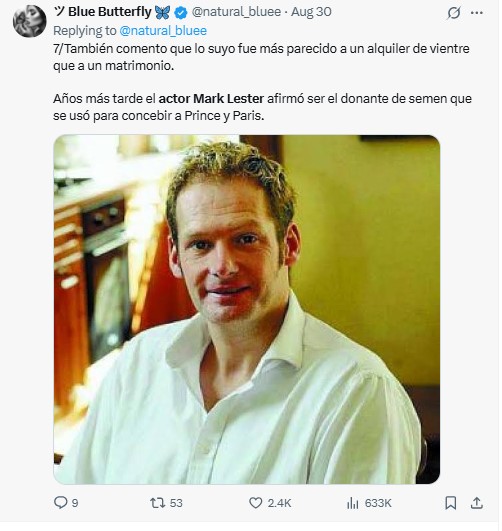Viewport: 502px width, 531px height.
Task: Open the @natural_bluee mention in Replying to
Action: click(164, 31)
